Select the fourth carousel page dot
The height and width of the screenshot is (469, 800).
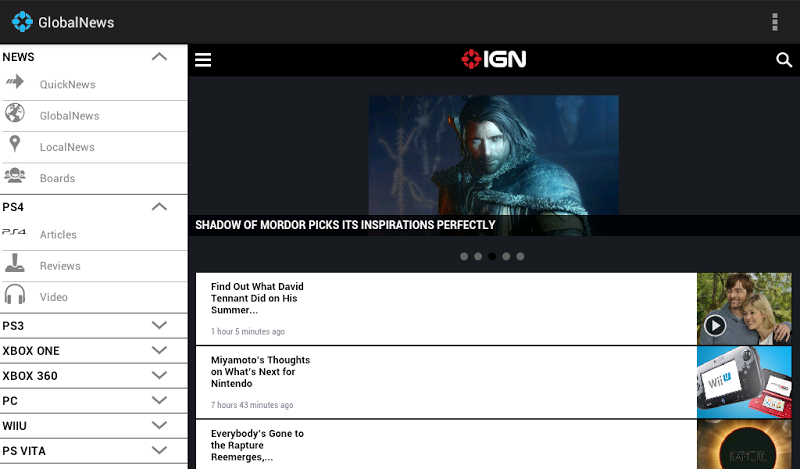506,256
